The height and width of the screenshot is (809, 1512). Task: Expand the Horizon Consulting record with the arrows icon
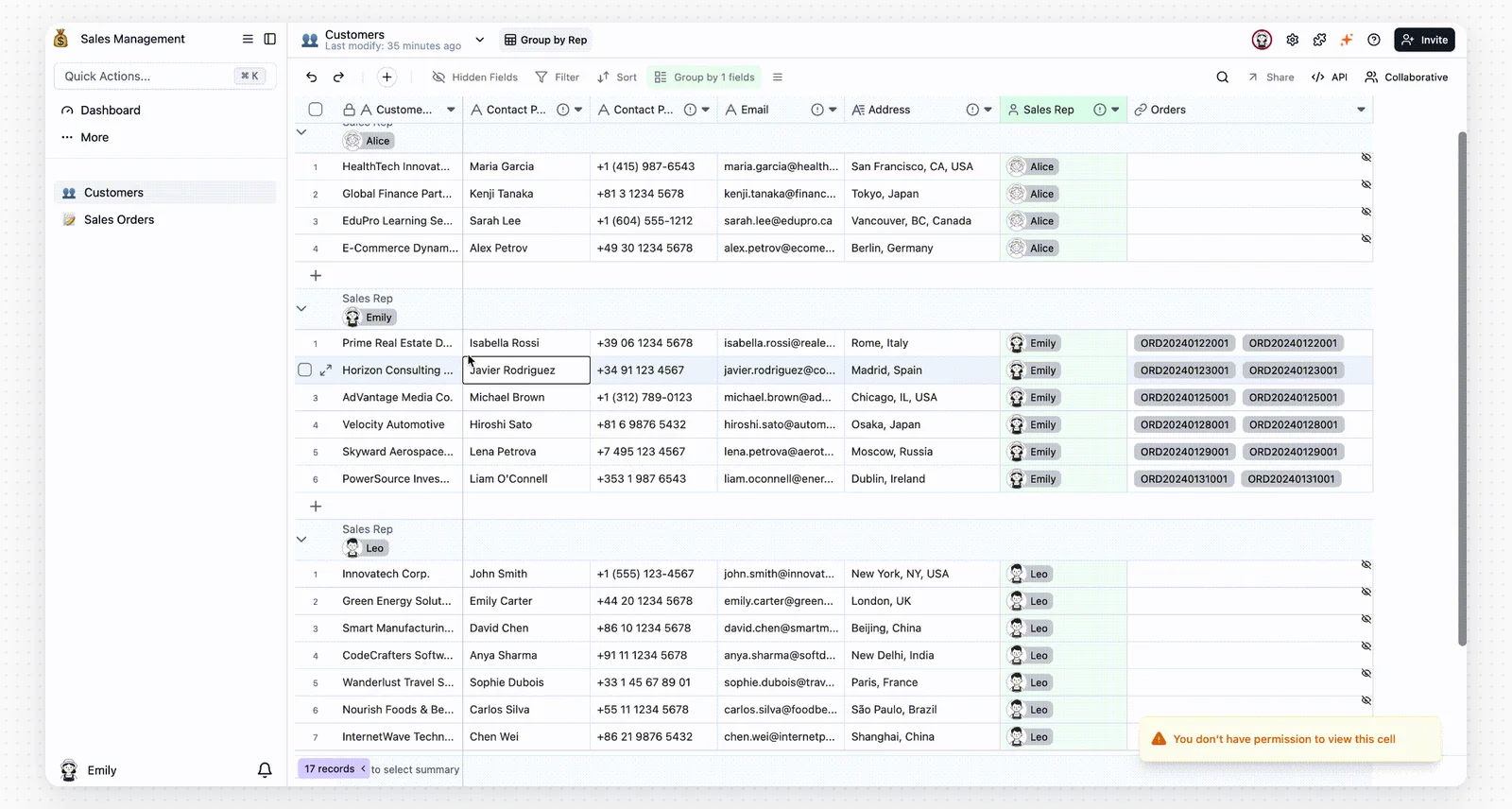(x=325, y=370)
